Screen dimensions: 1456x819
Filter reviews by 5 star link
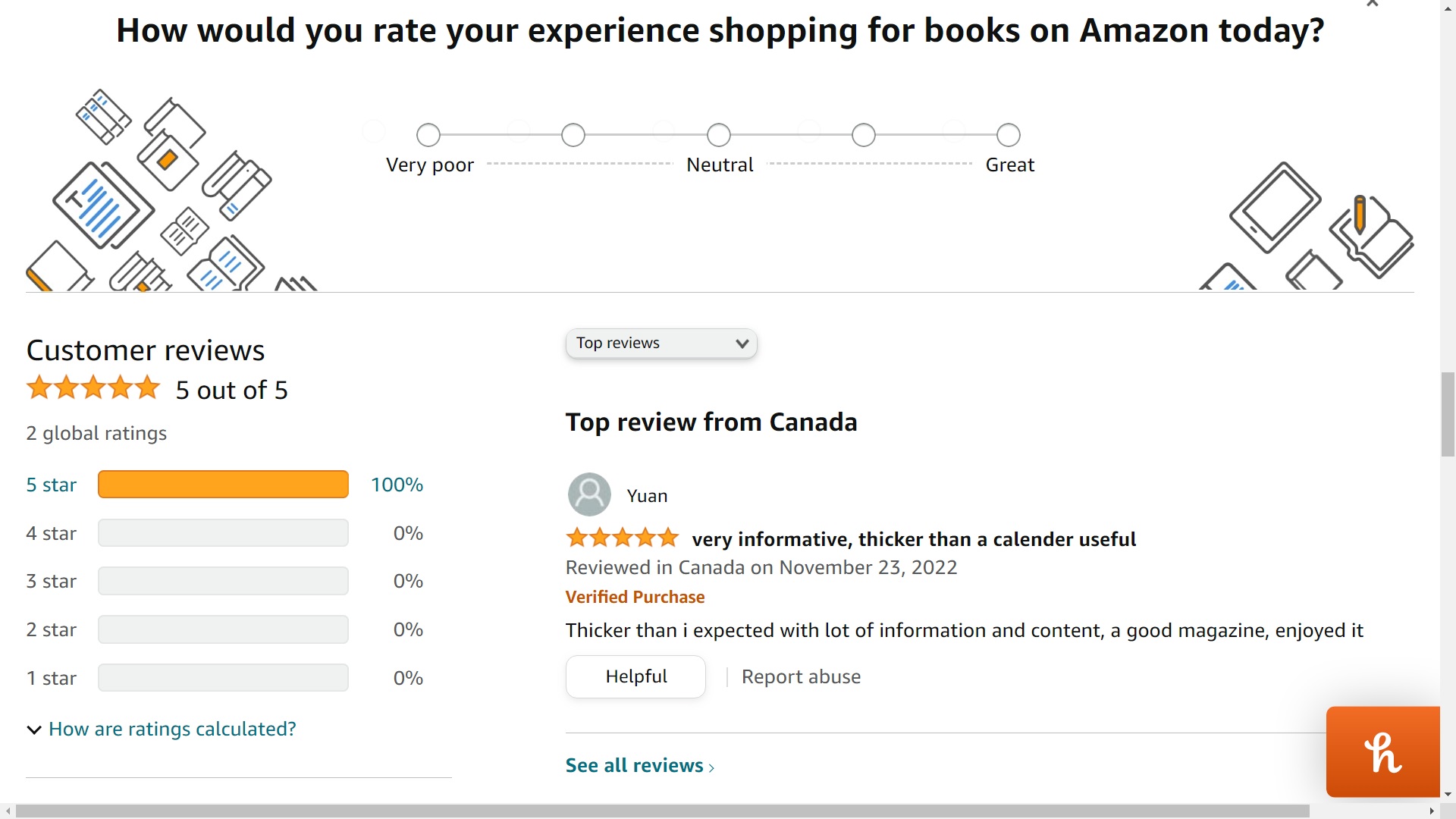pyautogui.click(x=52, y=485)
